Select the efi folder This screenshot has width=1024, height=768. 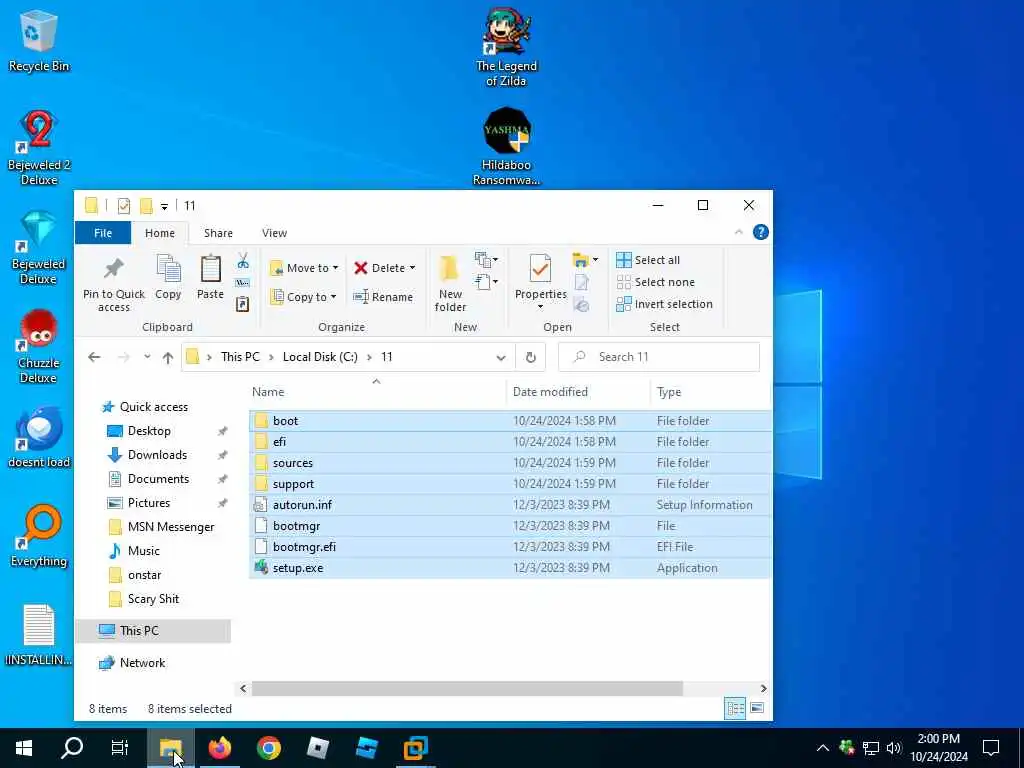(509, 442)
